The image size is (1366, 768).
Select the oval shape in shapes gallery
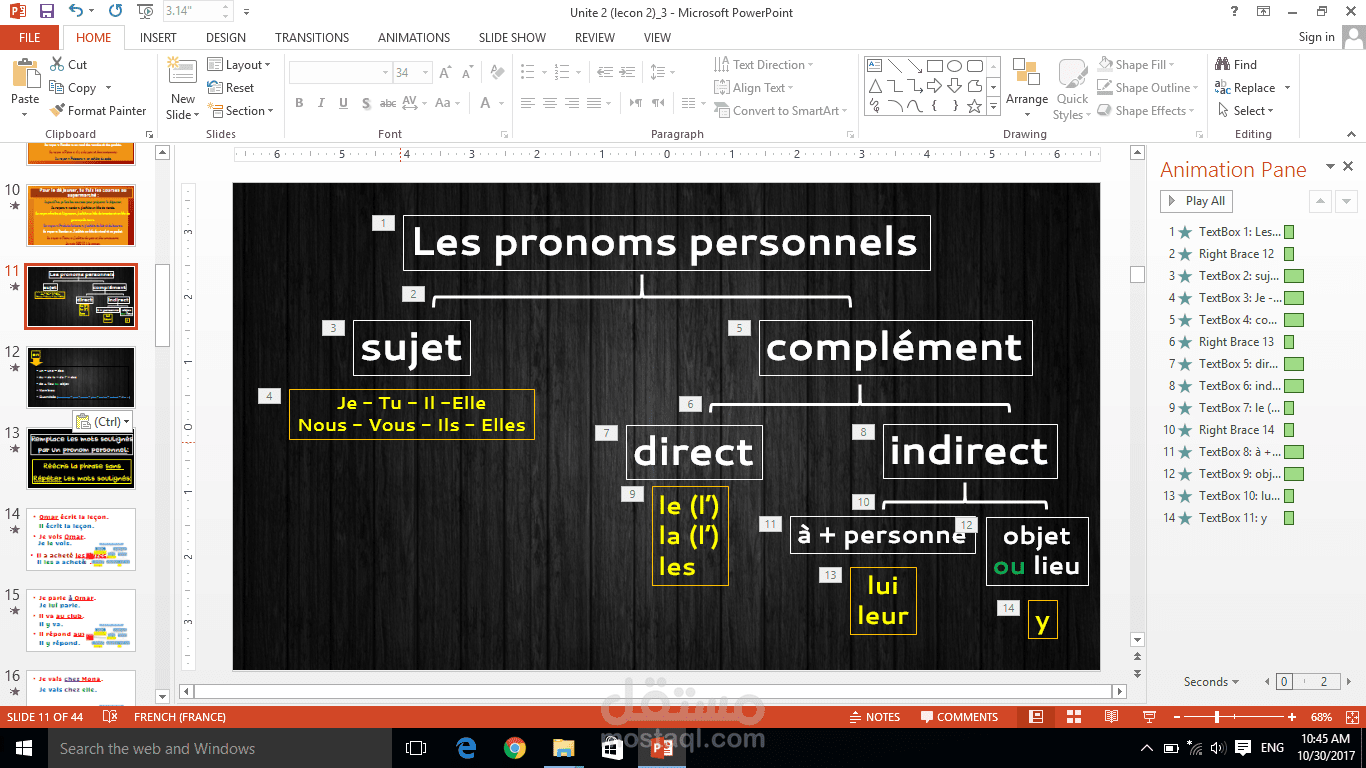(x=955, y=65)
